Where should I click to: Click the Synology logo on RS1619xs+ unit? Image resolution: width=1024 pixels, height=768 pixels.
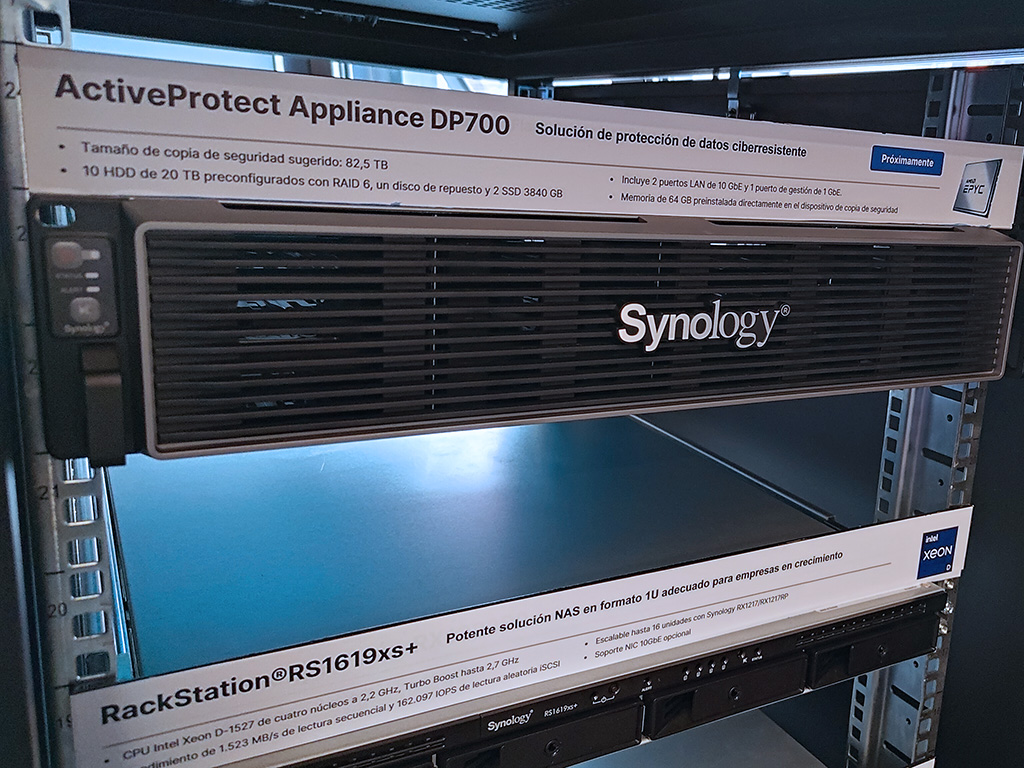[510, 720]
